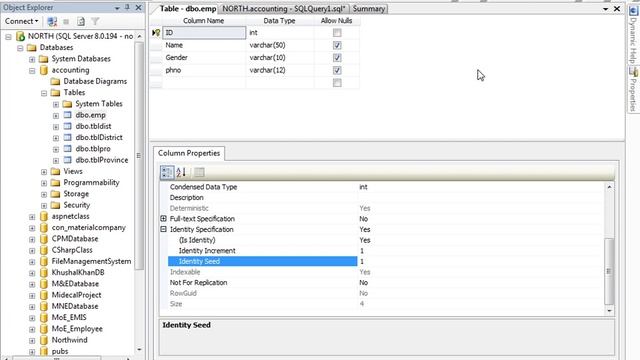Viewport: 640px width, 360px height.
Task: Toggle Allow Nulls in the empty new row
Action: [x=337, y=83]
